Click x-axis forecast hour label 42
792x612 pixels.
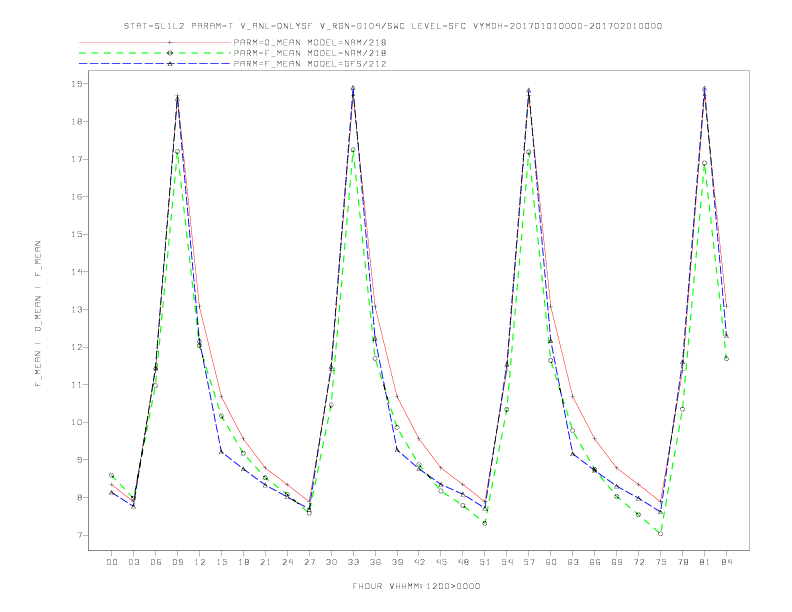click(419, 562)
